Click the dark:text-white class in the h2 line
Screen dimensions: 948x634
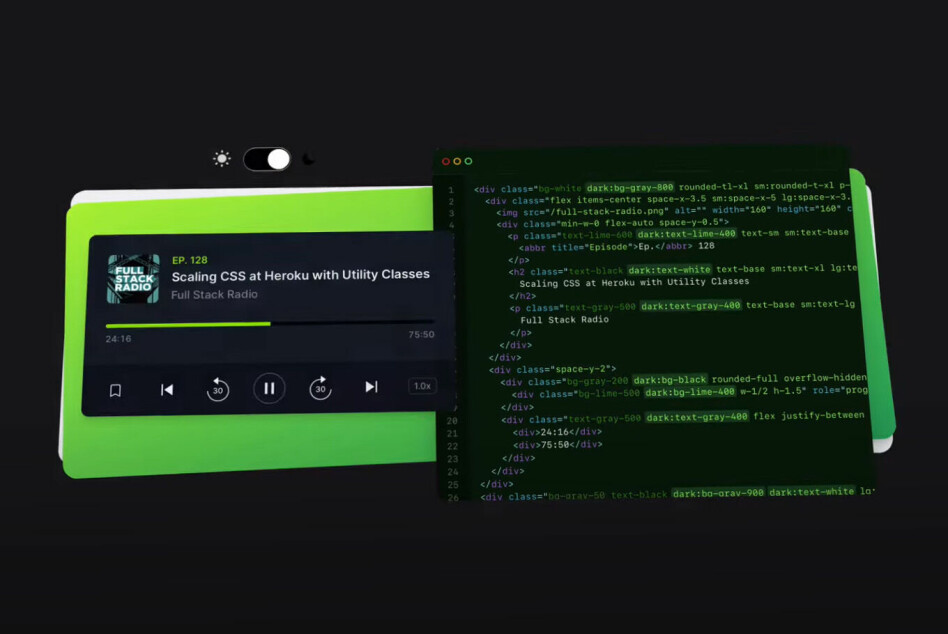click(669, 270)
